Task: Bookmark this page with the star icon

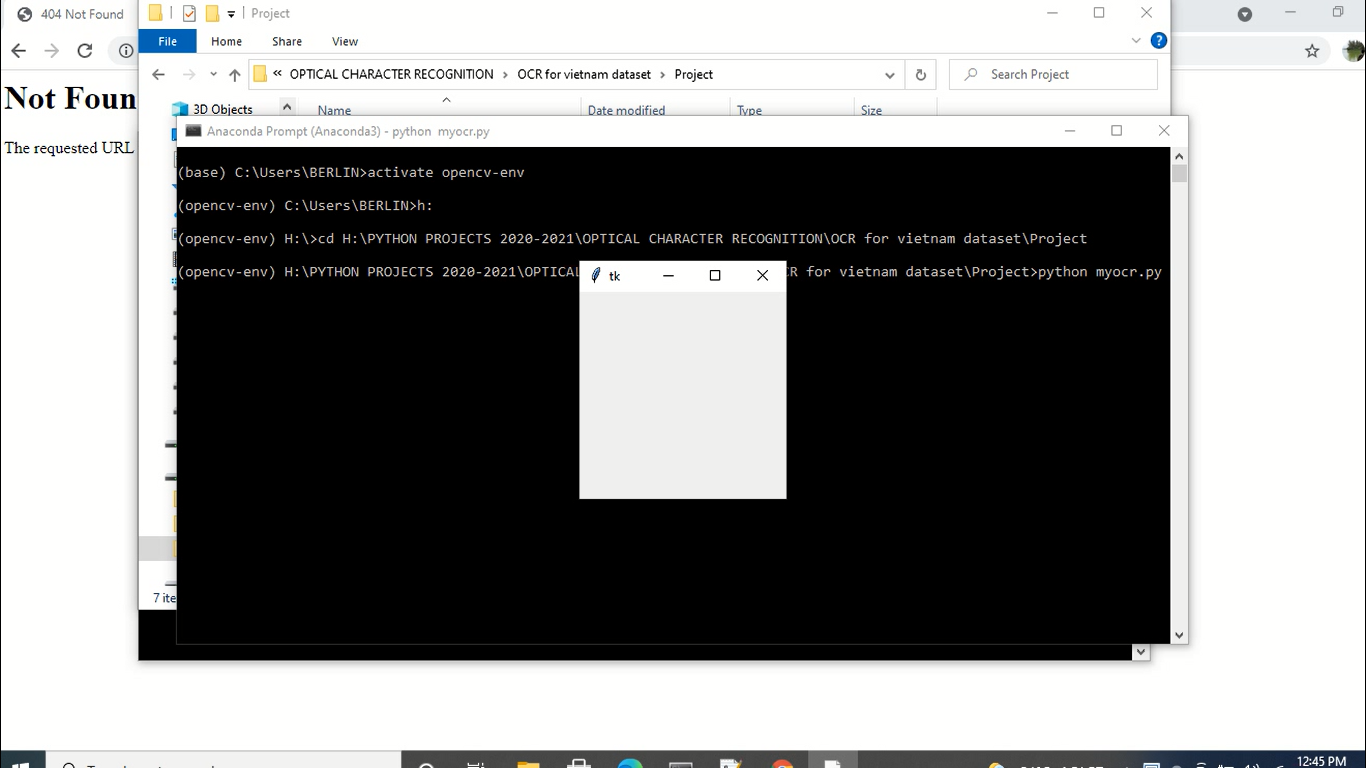Action: point(1312,51)
